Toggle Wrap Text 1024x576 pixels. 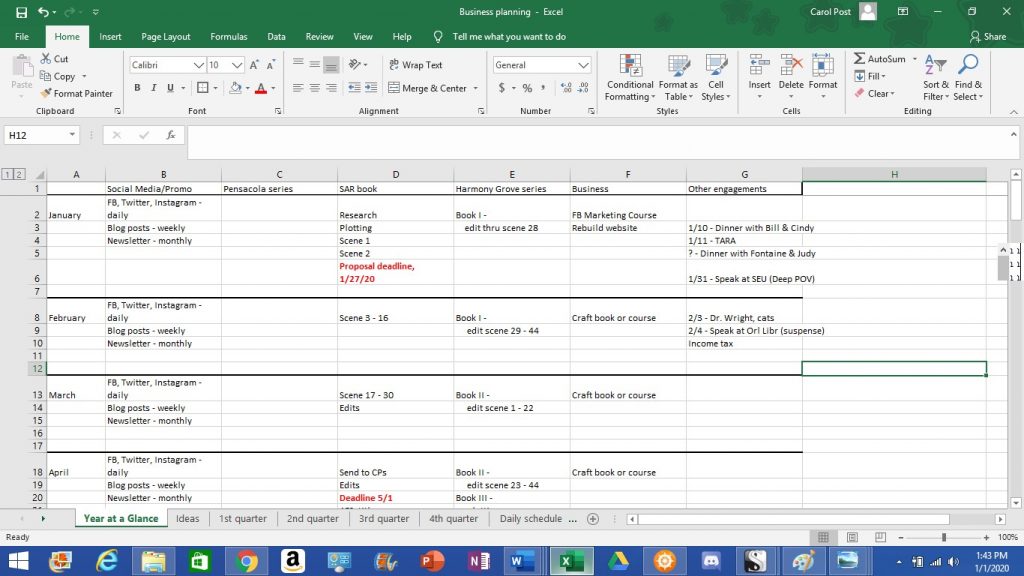tap(415, 65)
